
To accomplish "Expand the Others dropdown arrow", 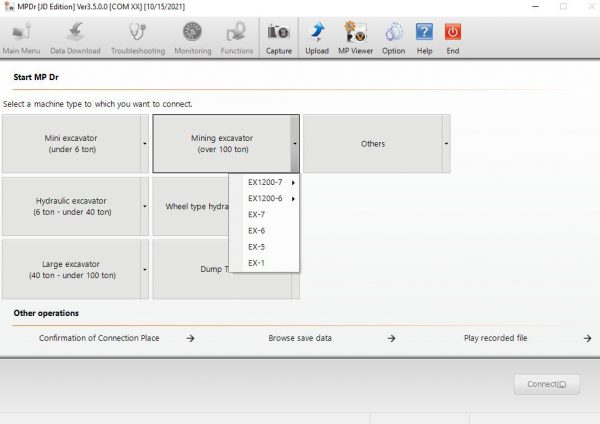I will pos(446,144).
